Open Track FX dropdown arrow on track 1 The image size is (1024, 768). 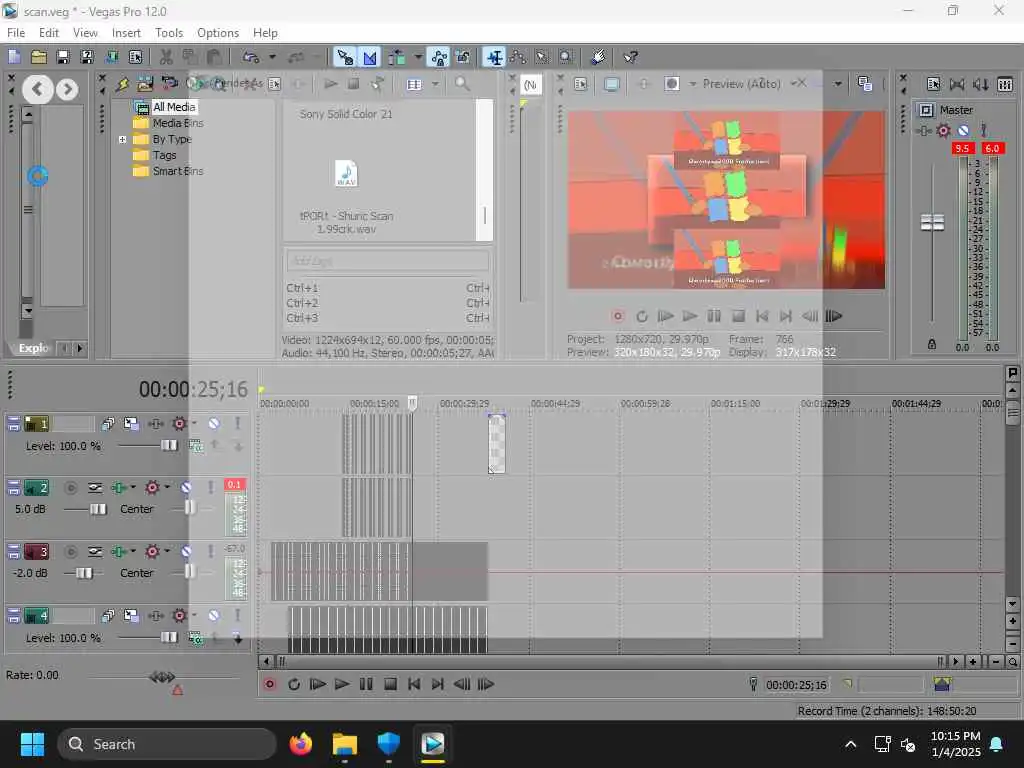pyautogui.click(x=194, y=423)
